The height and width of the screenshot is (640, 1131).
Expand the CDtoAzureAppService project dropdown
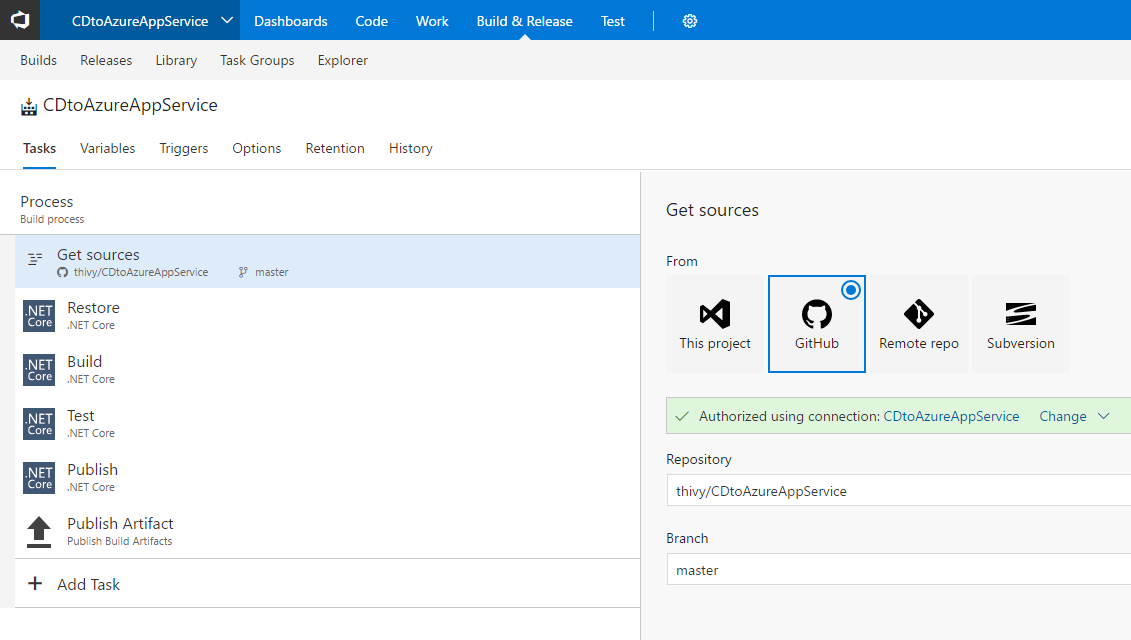[x=227, y=21]
